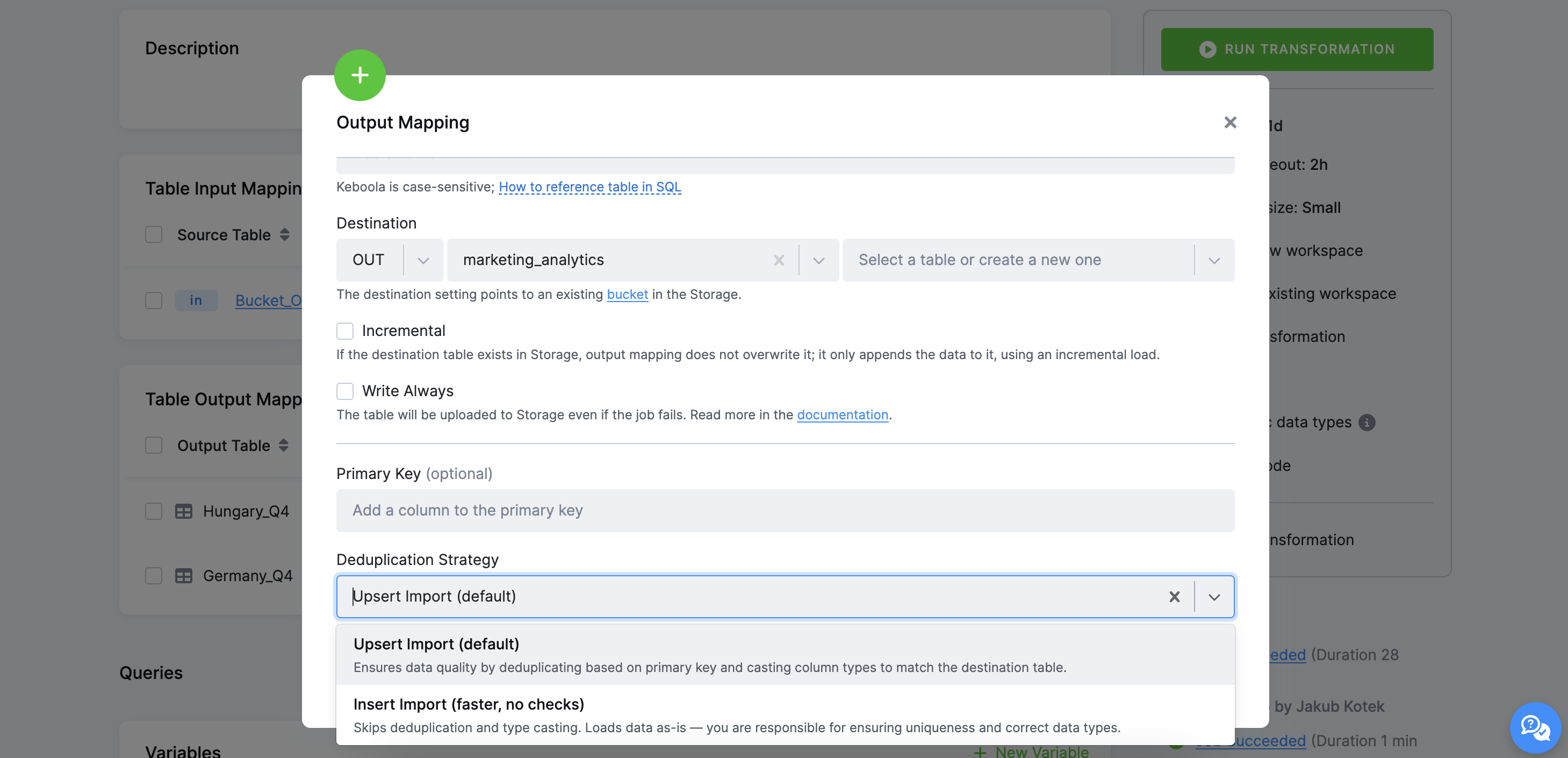1568x758 pixels.
Task: Click the green plus icon above Output Mapping
Action: click(x=359, y=75)
